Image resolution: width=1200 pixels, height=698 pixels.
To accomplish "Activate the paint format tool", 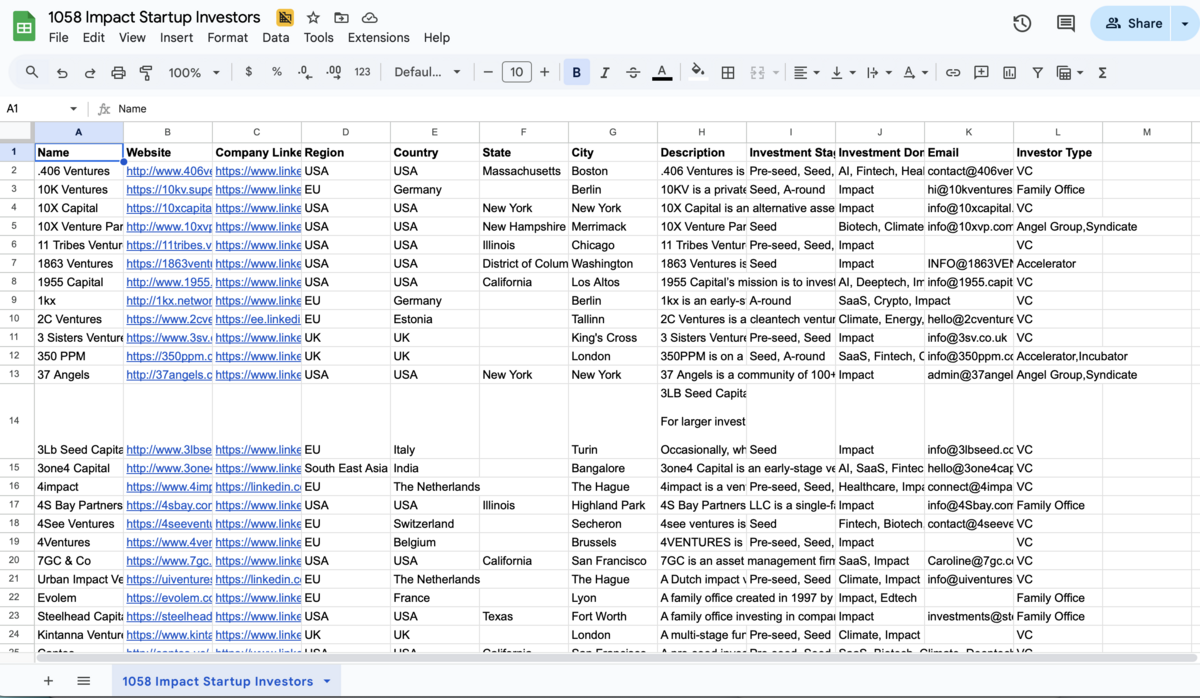I will click(x=145, y=72).
